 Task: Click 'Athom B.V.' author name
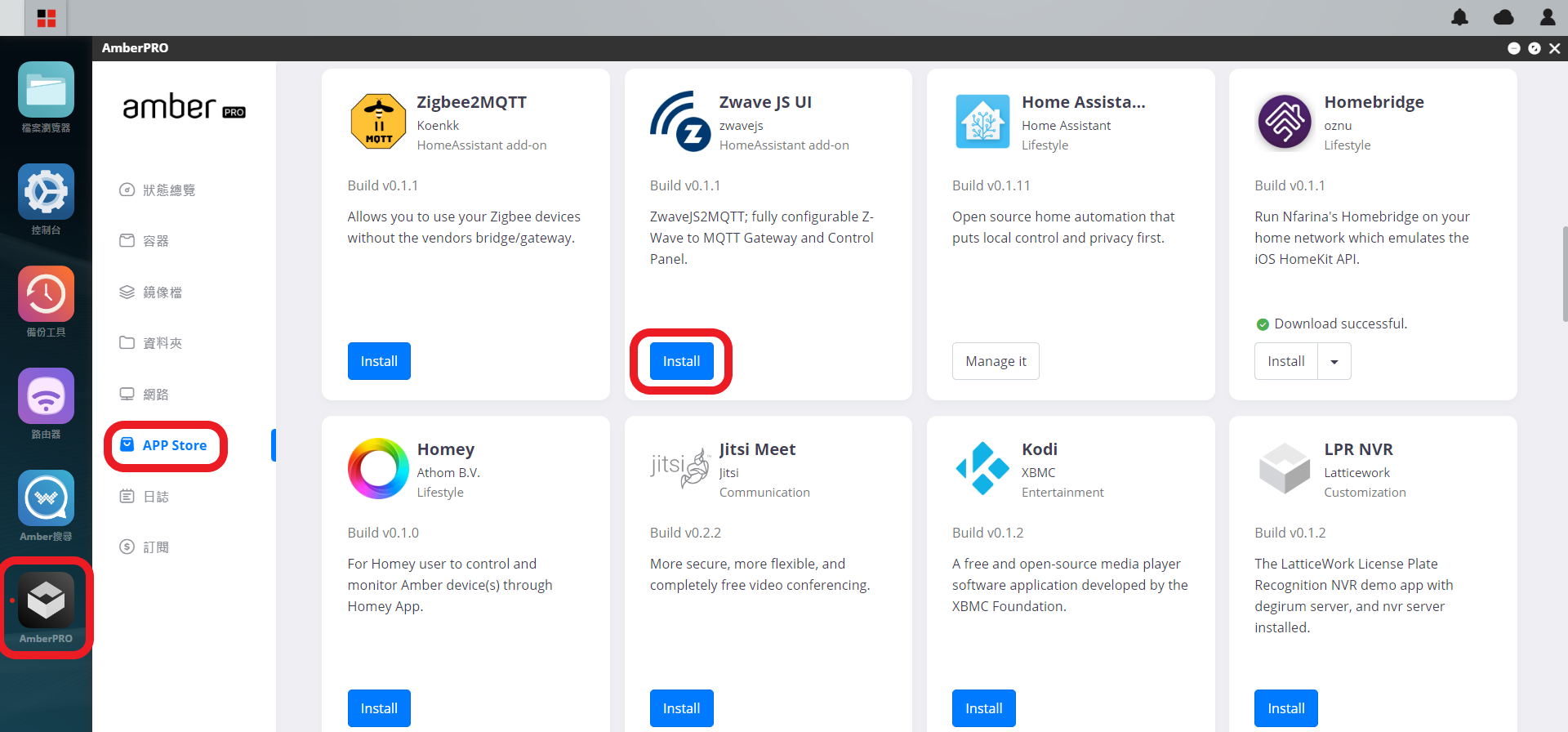[448, 472]
